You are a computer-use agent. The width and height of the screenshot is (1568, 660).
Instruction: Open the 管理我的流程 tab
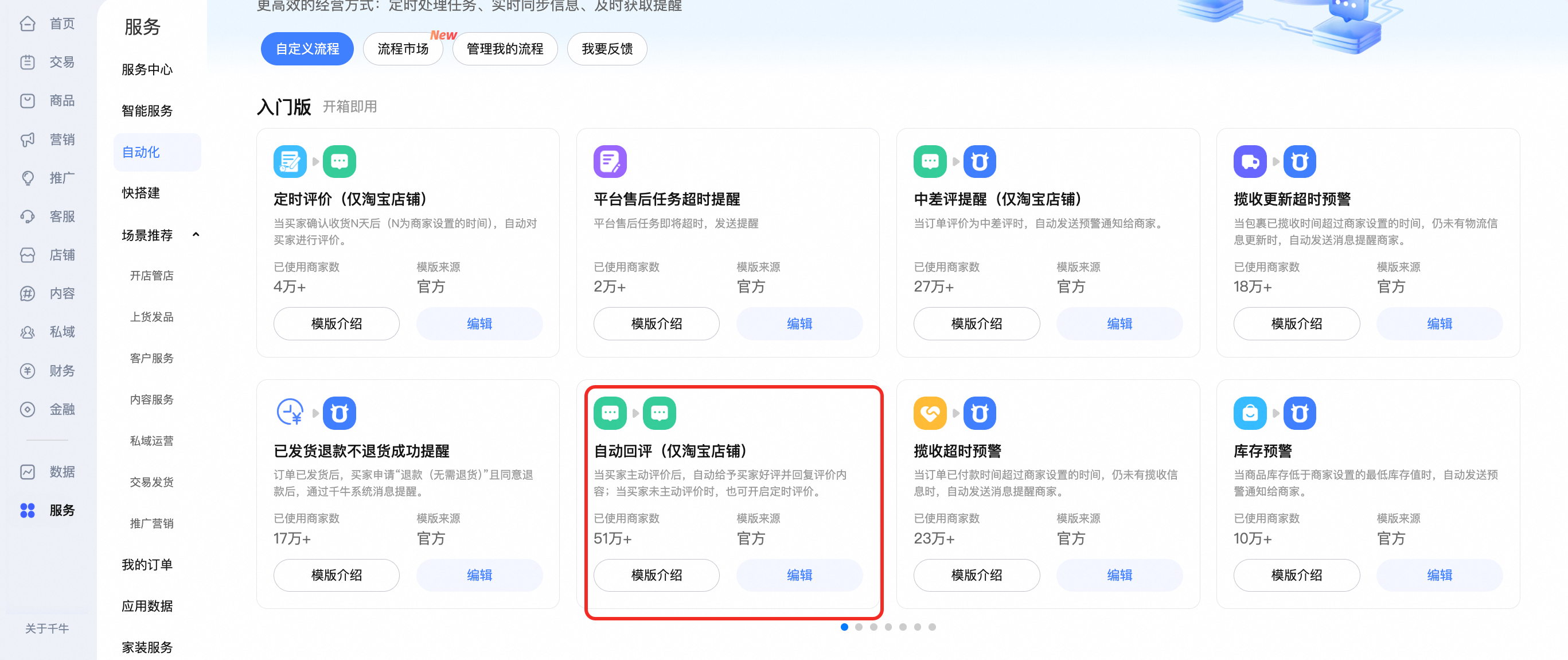pyautogui.click(x=505, y=49)
